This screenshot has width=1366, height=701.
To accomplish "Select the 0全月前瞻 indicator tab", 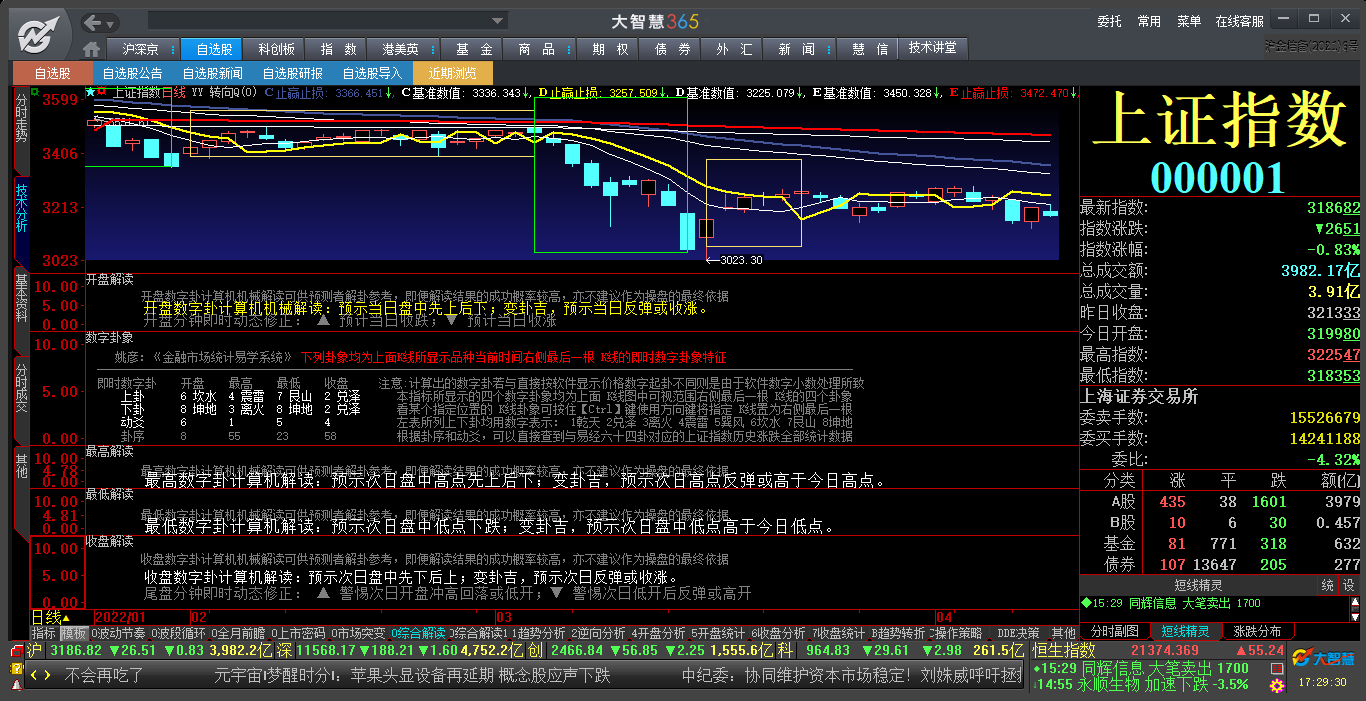I will pos(238,633).
